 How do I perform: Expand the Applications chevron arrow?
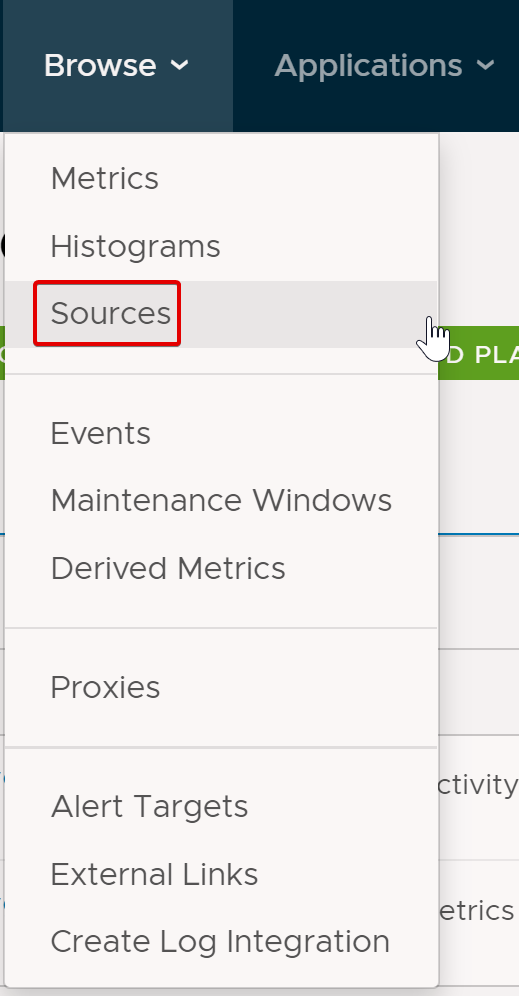[485, 65]
